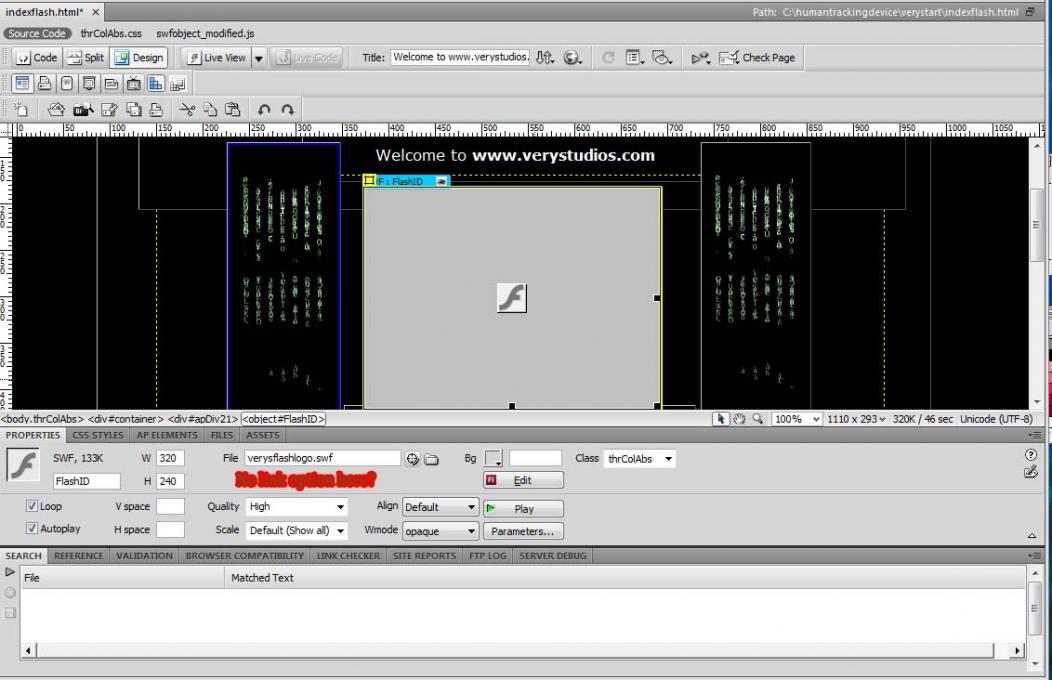Open Wmode dropdown set to opaque
This screenshot has height=680, width=1052.
coord(440,530)
